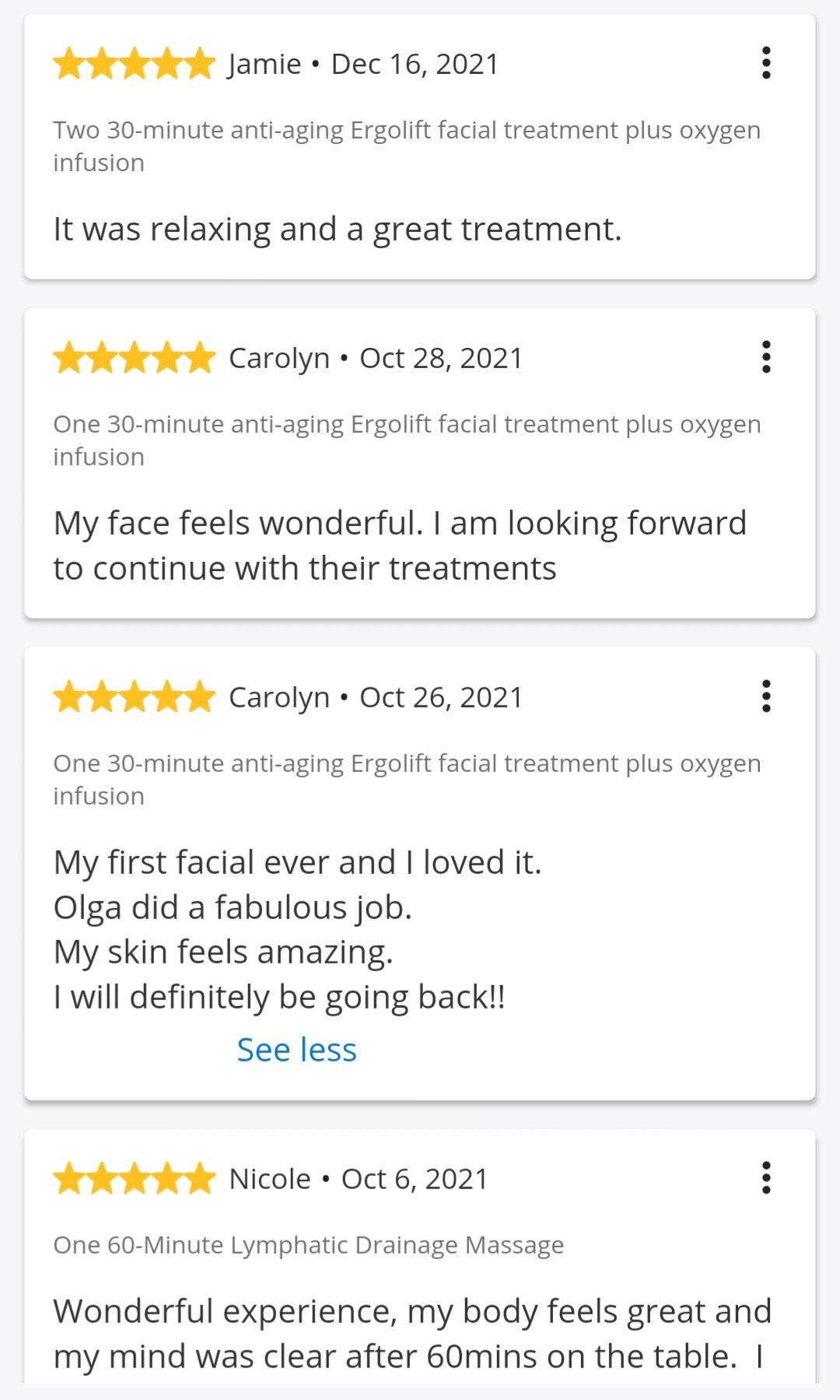Collapse review with See less link
Image resolution: width=840 pixels, height=1400 pixels.
click(296, 1050)
